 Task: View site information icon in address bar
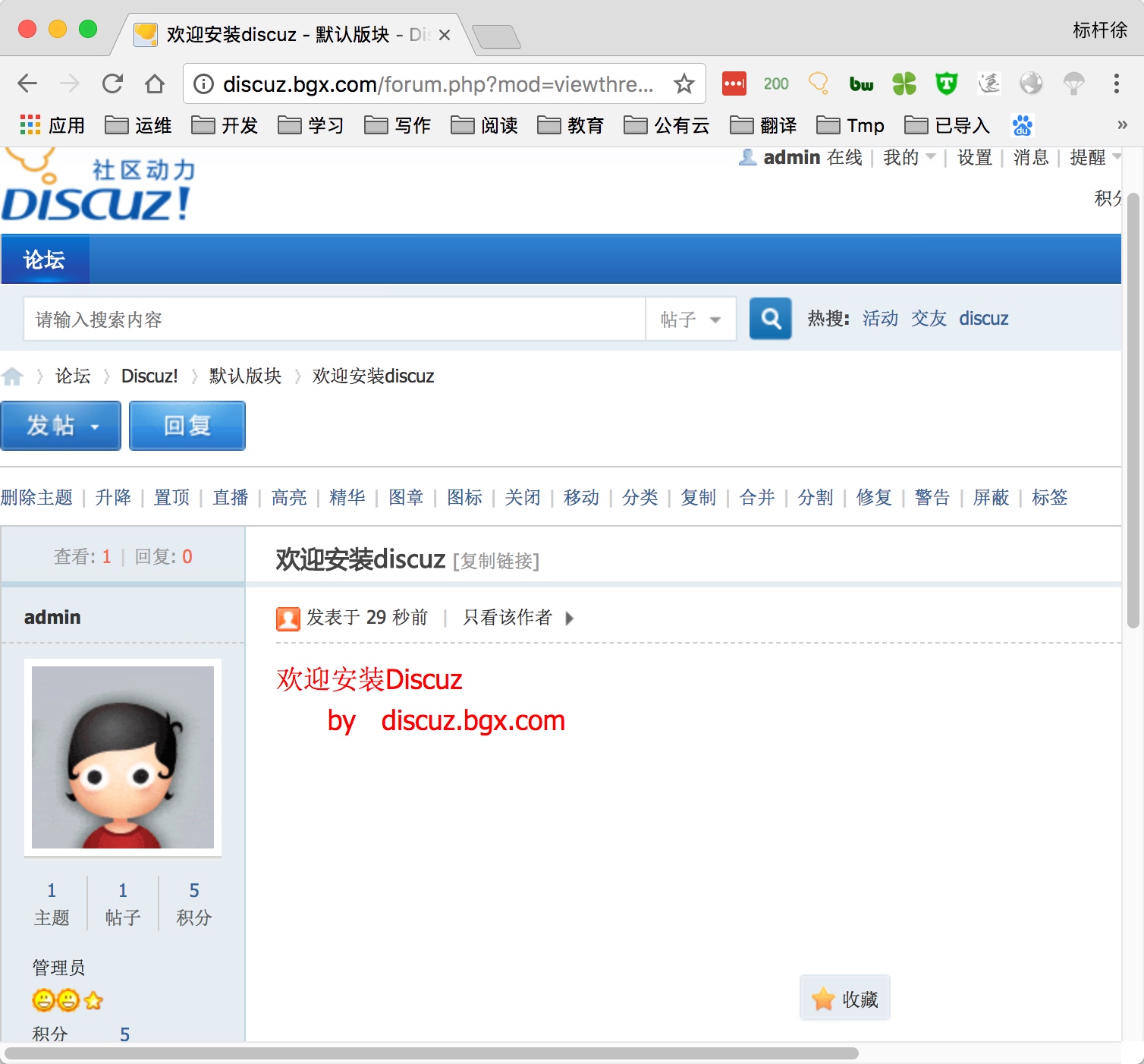point(203,83)
